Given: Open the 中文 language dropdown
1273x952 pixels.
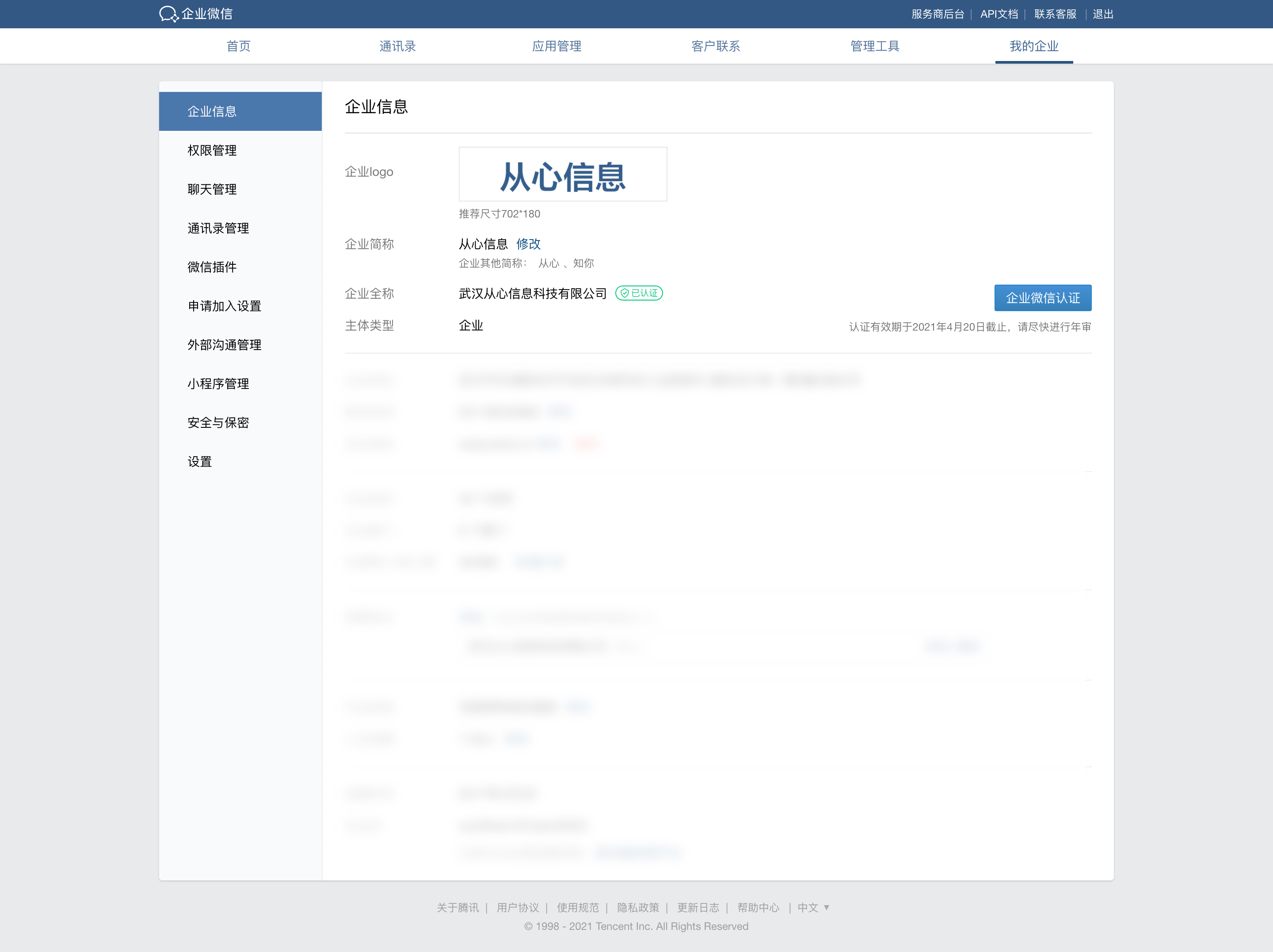Looking at the screenshot, I should tap(813, 908).
